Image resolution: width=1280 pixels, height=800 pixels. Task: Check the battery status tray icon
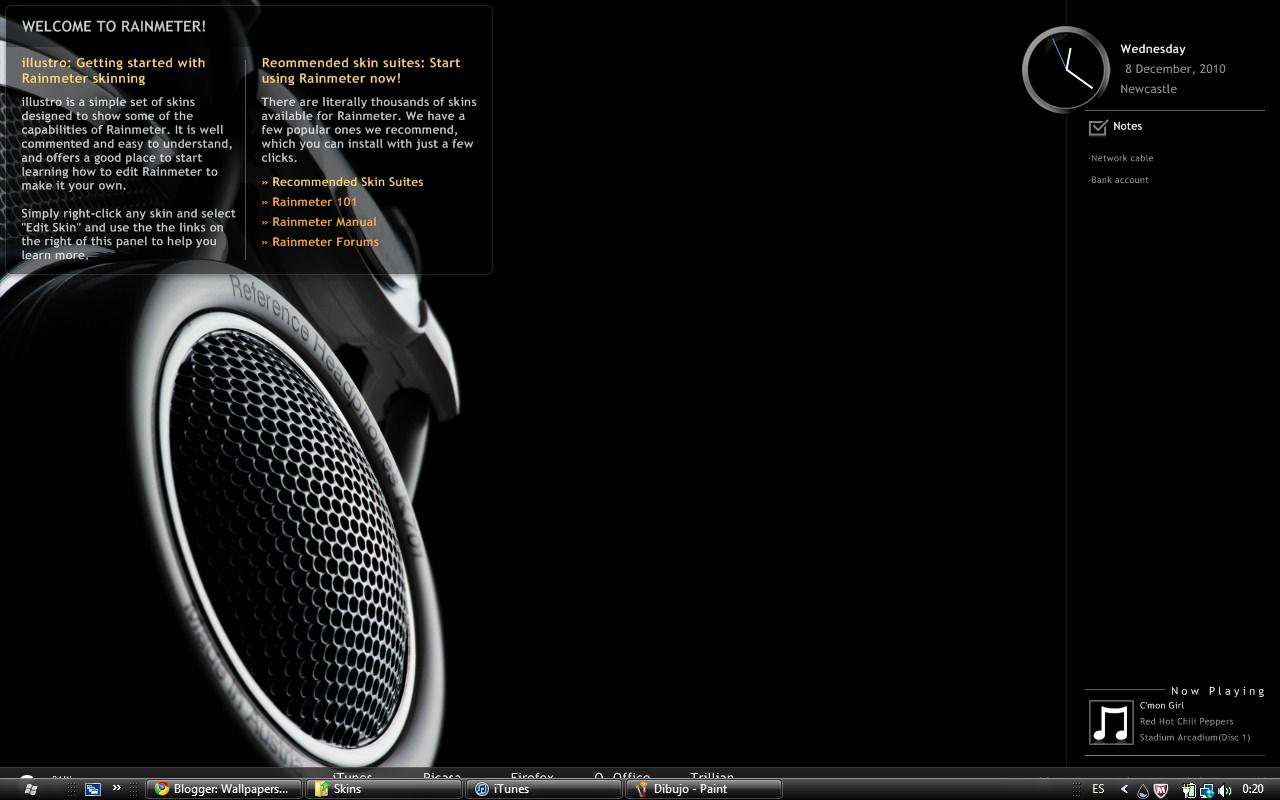click(1190, 789)
